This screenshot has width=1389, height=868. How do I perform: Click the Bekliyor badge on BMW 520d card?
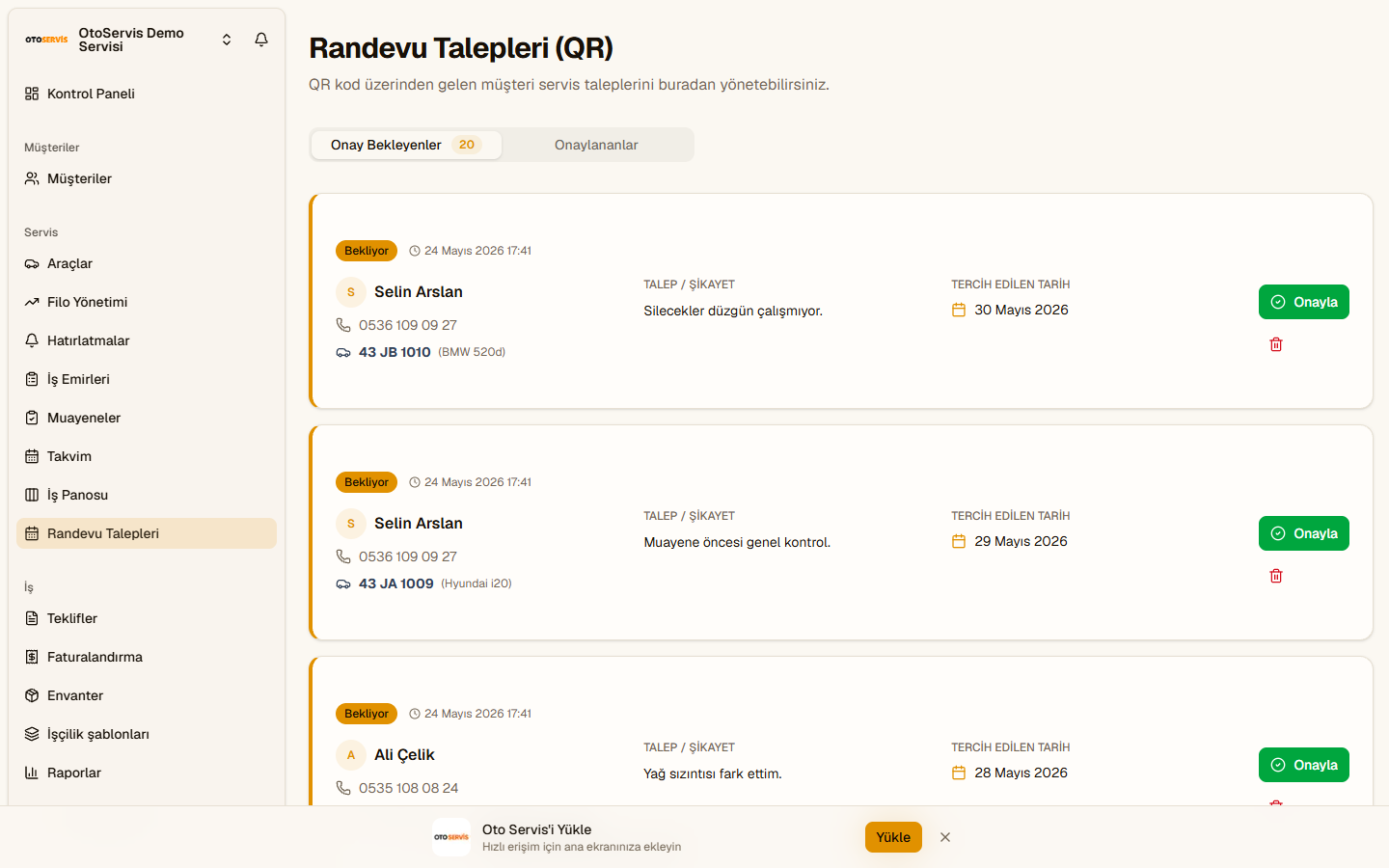click(x=367, y=251)
